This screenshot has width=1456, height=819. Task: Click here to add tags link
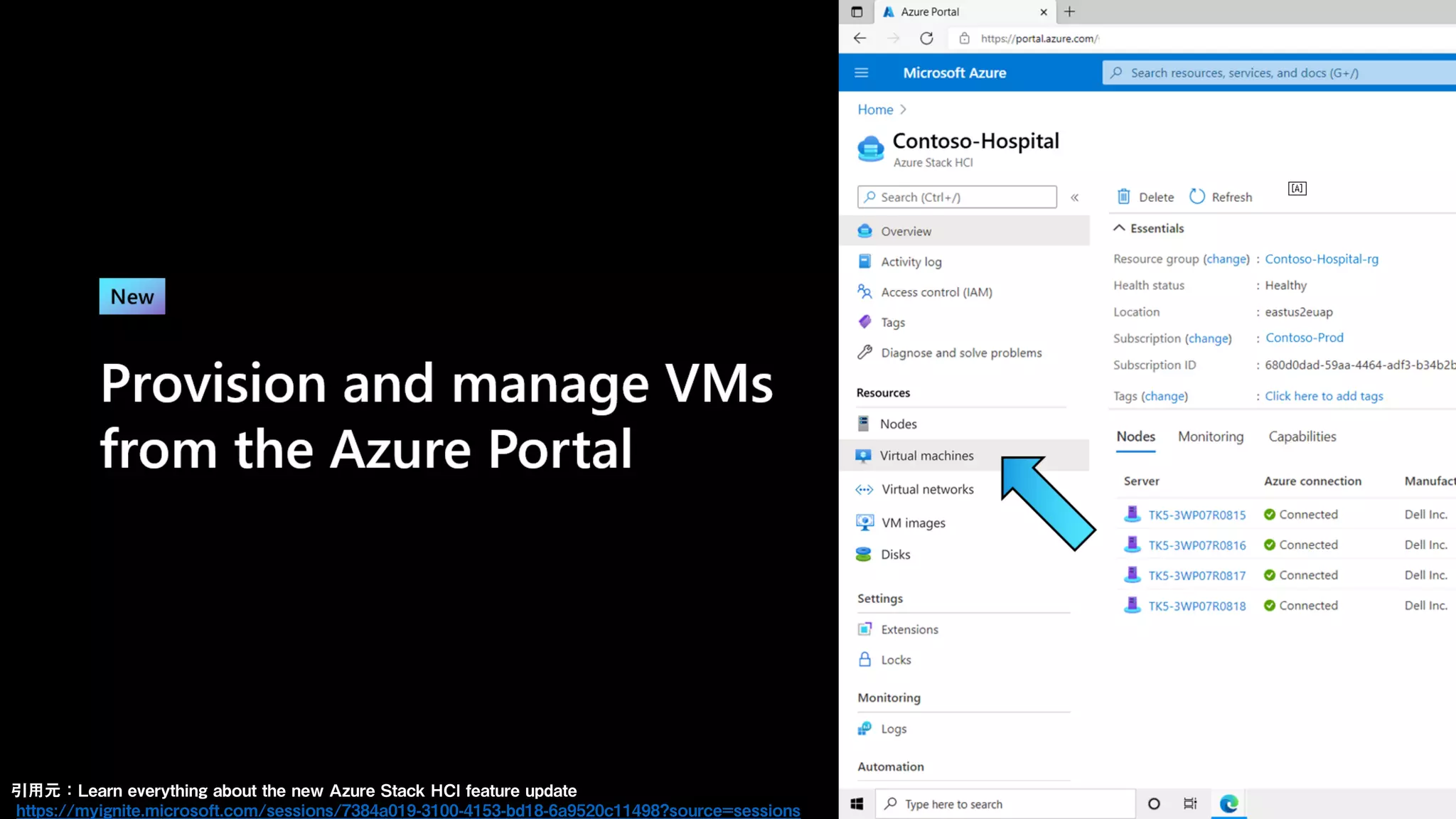pyautogui.click(x=1324, y=396)
